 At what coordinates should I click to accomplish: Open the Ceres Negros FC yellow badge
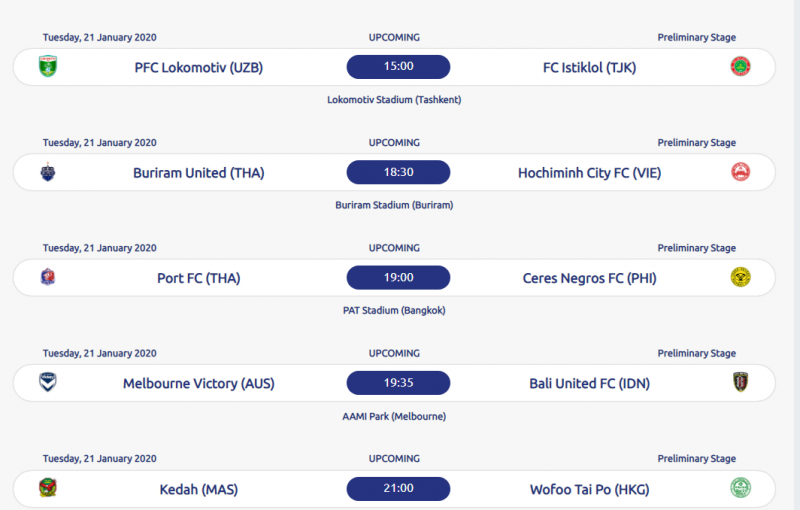pyautogui.click(x=740, y=277)
